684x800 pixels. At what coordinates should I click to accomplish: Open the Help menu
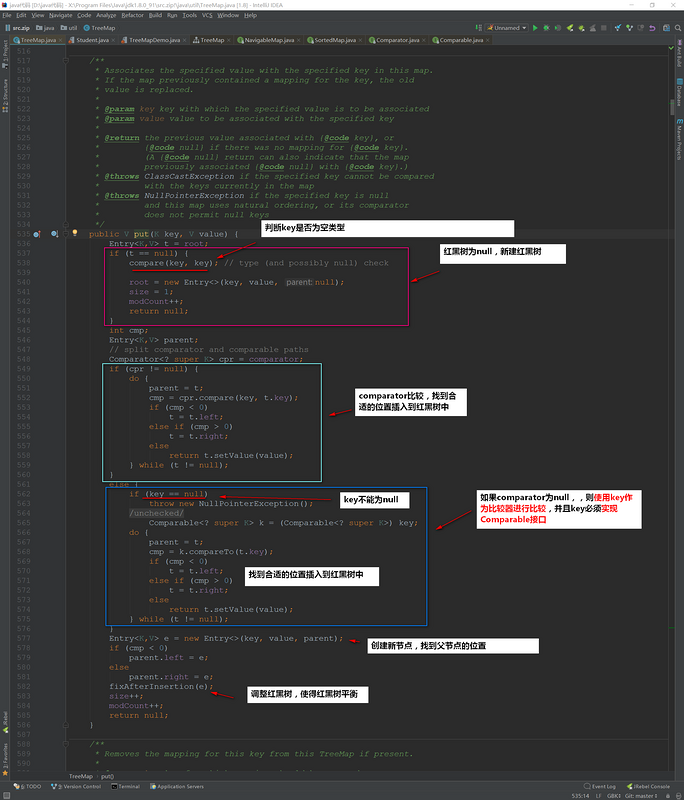250,15
